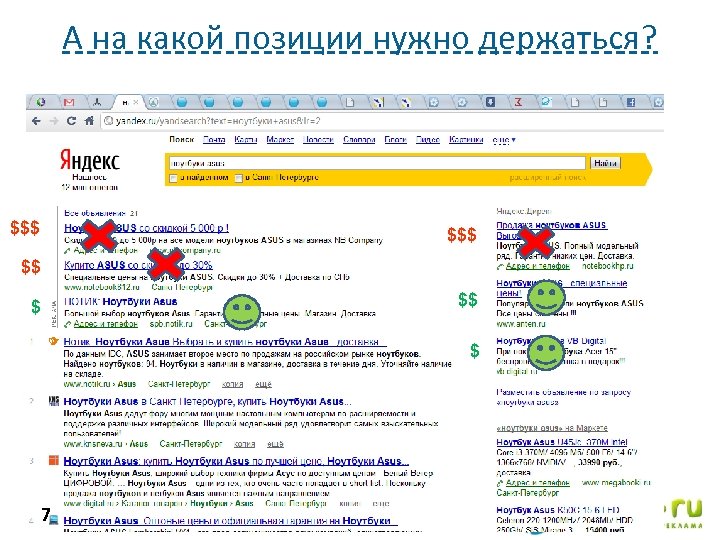Click favicon of first result Нотик

point(54,341)
